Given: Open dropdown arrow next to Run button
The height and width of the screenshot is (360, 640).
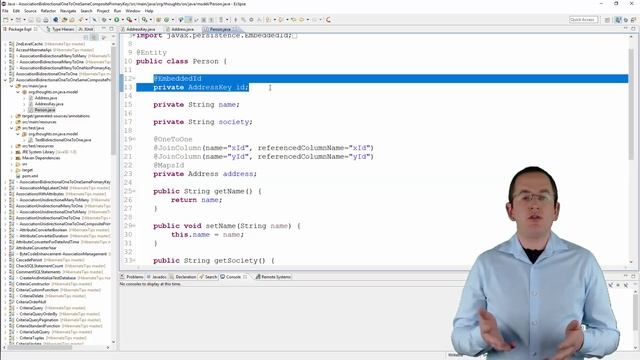Looking at the screenshot, I should (122, 20).
